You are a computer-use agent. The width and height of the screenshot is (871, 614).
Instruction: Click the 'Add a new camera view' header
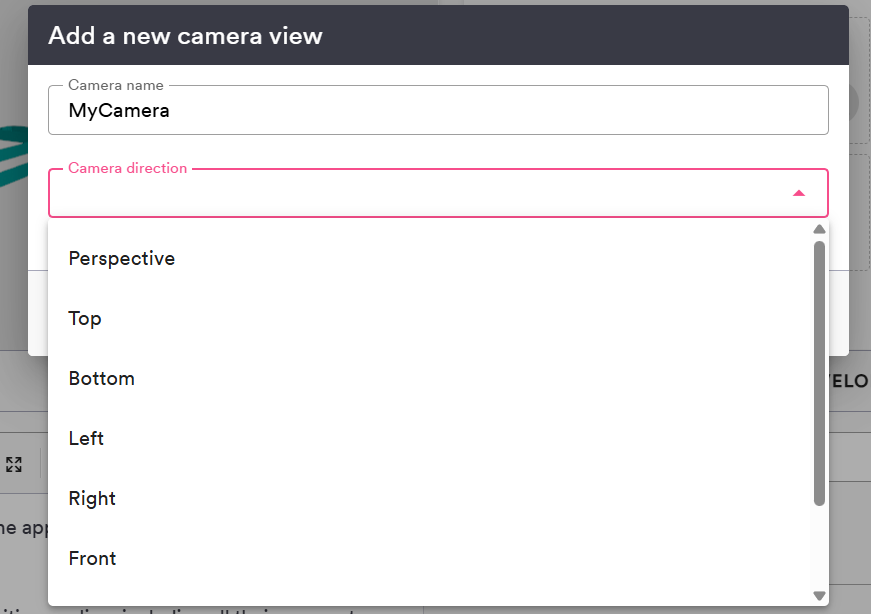tap(186, 36)
